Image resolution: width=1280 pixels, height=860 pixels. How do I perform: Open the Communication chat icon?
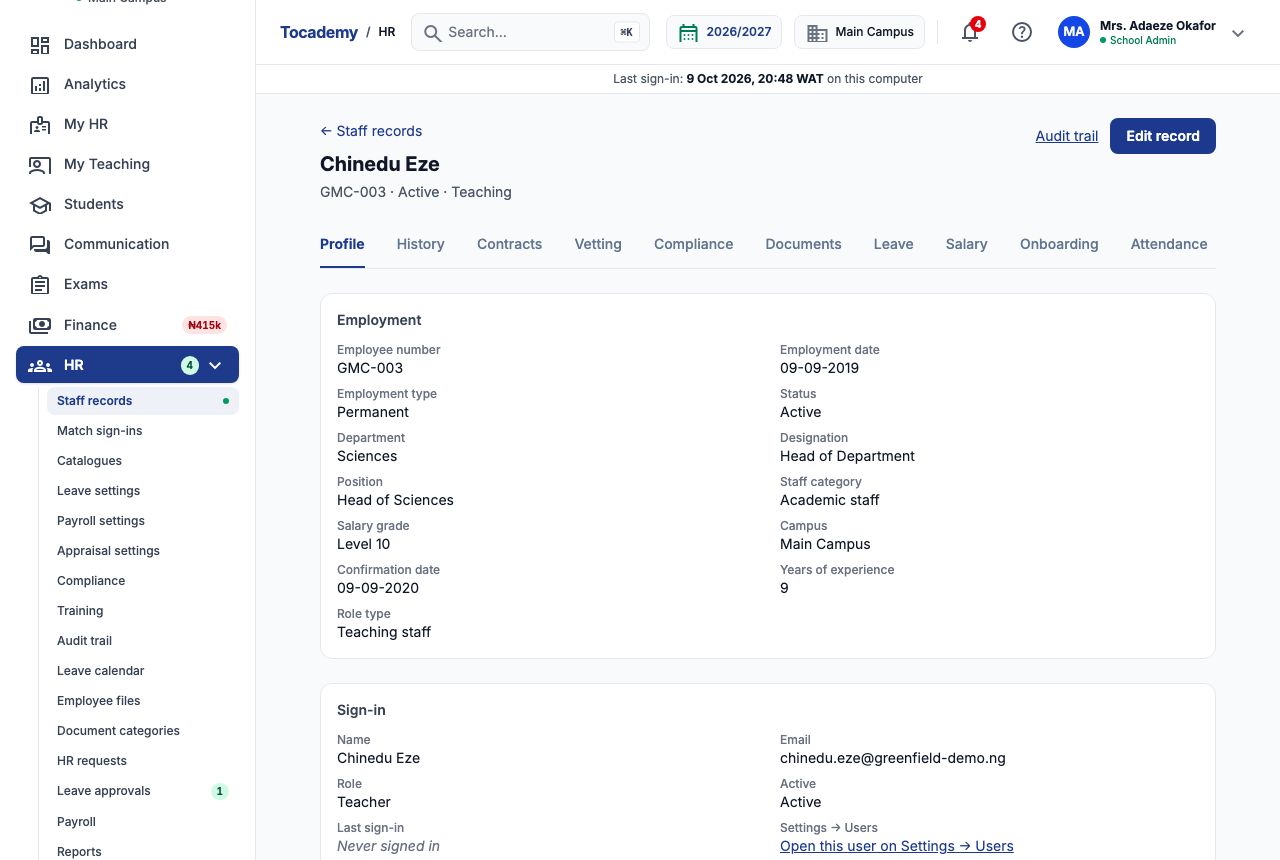tap(40, 244)
